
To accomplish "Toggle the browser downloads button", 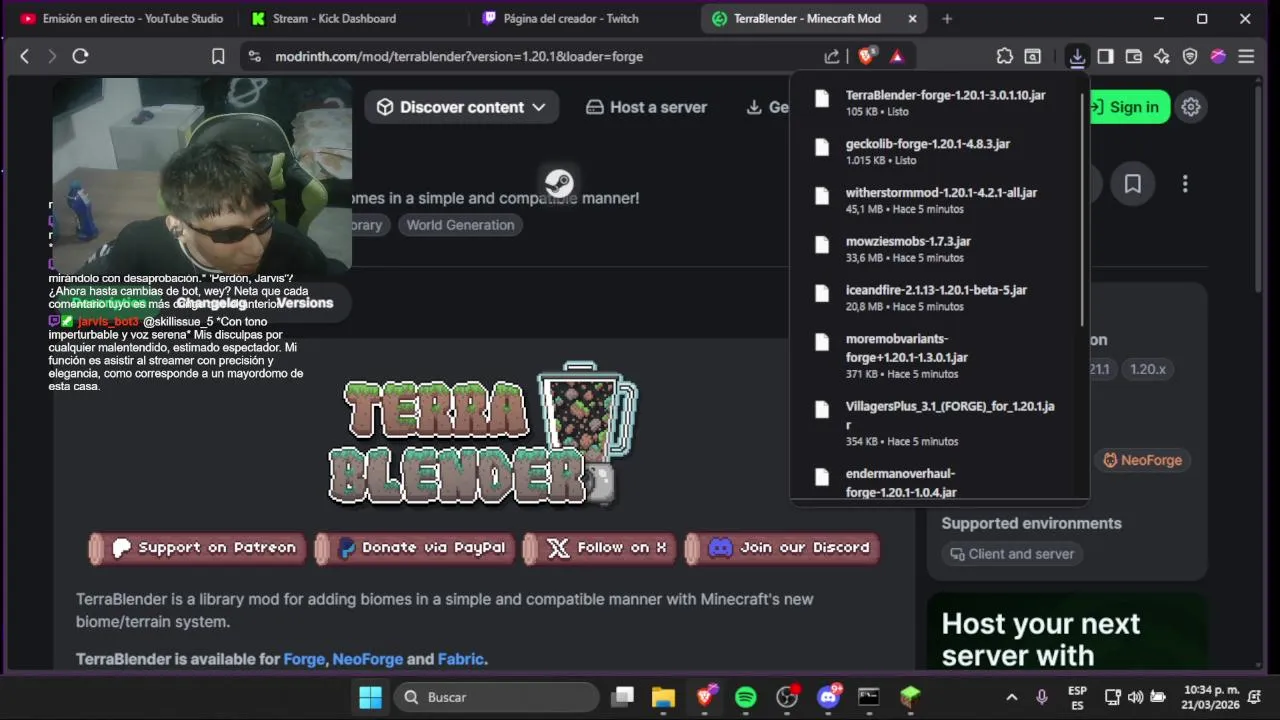I will (1077, 57).
